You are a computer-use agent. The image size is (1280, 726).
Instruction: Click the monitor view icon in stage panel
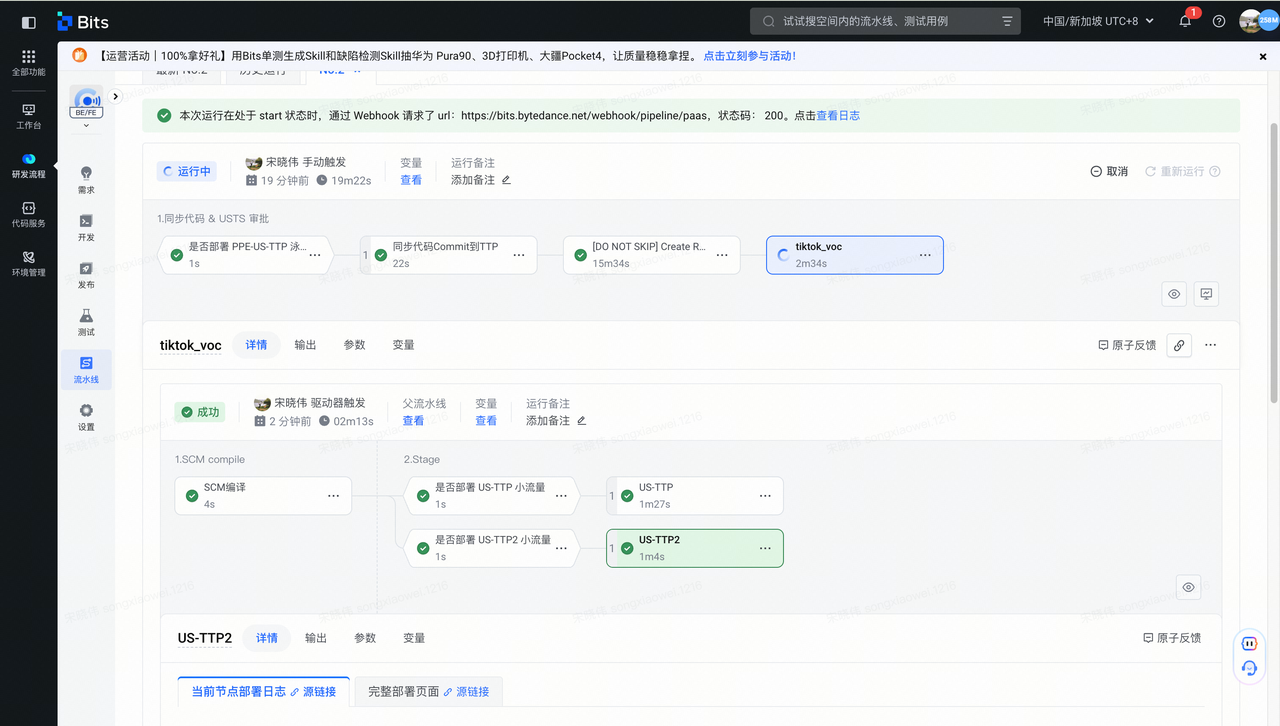1206,294
